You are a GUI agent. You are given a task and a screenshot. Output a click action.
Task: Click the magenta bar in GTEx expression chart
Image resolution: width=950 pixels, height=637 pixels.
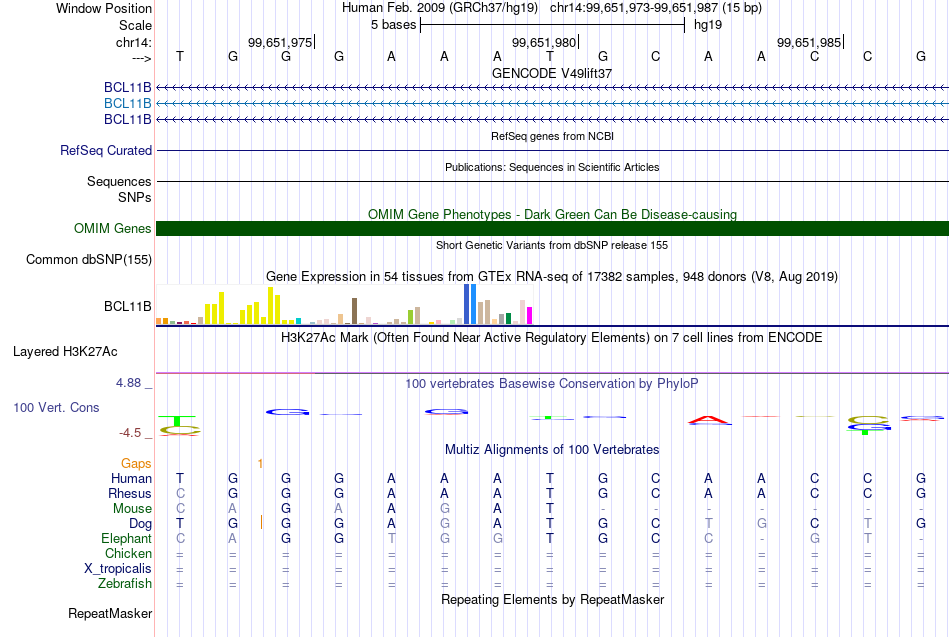coord(530,316)
